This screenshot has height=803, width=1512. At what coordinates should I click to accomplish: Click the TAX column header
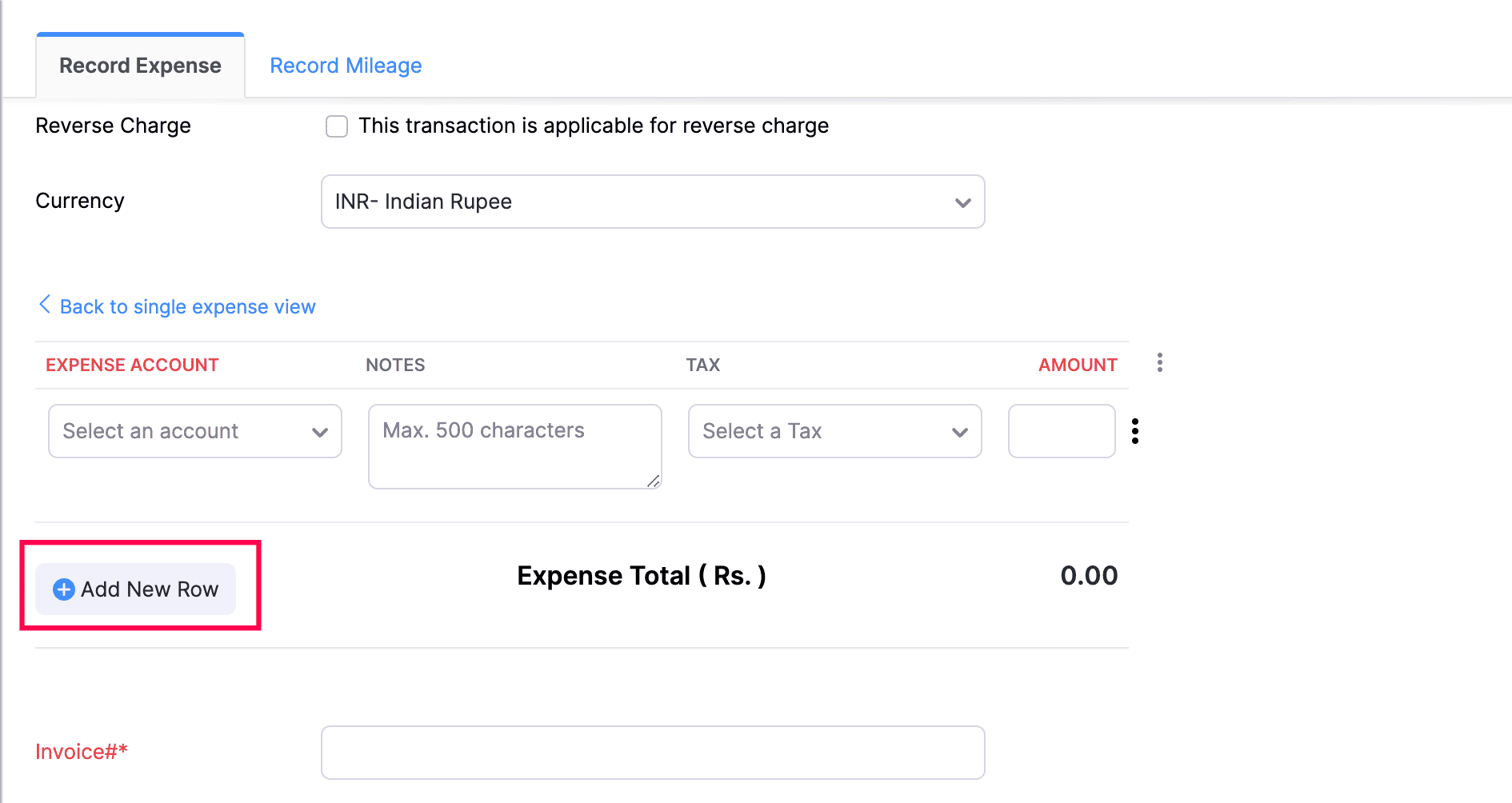[x=702, y=365]
